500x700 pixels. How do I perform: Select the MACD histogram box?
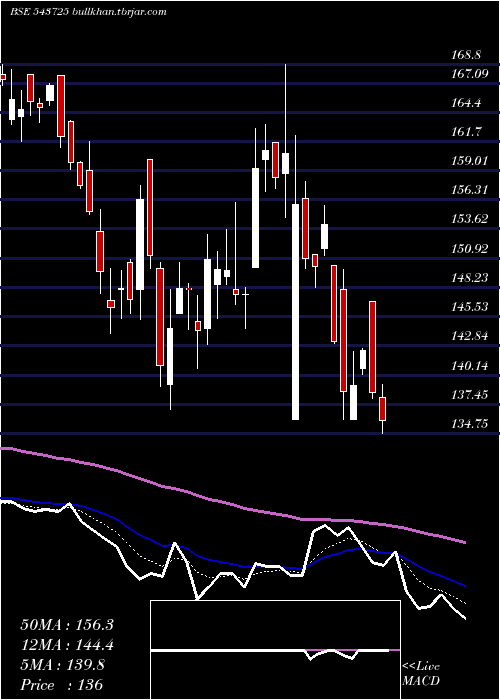coord(275,650)
